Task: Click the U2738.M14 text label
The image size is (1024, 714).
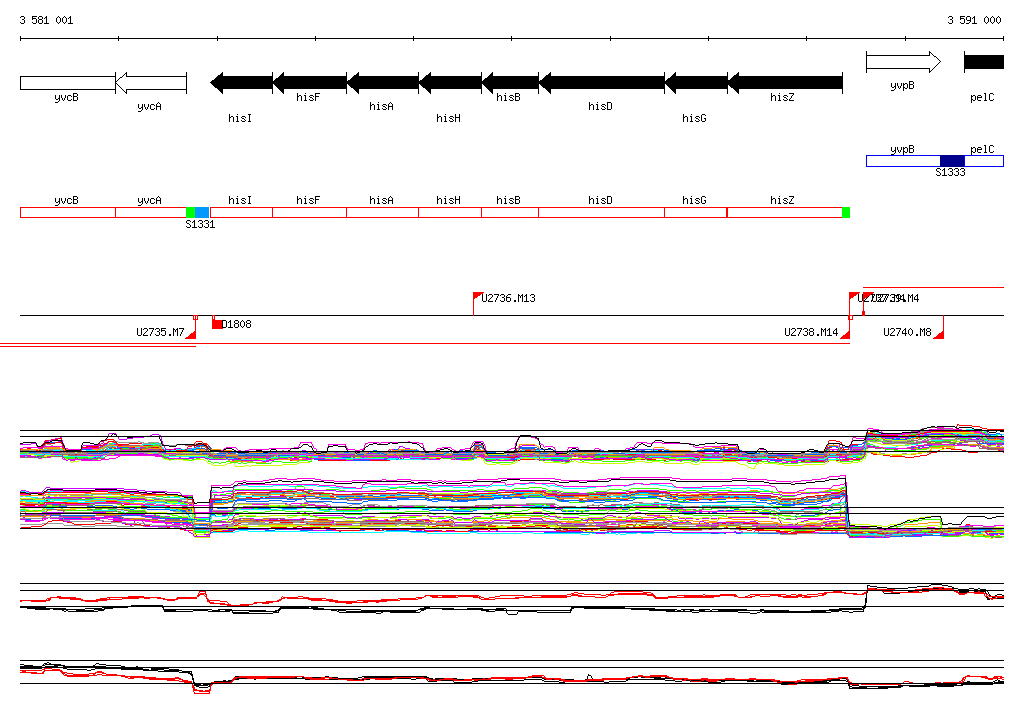Action: 811,332
